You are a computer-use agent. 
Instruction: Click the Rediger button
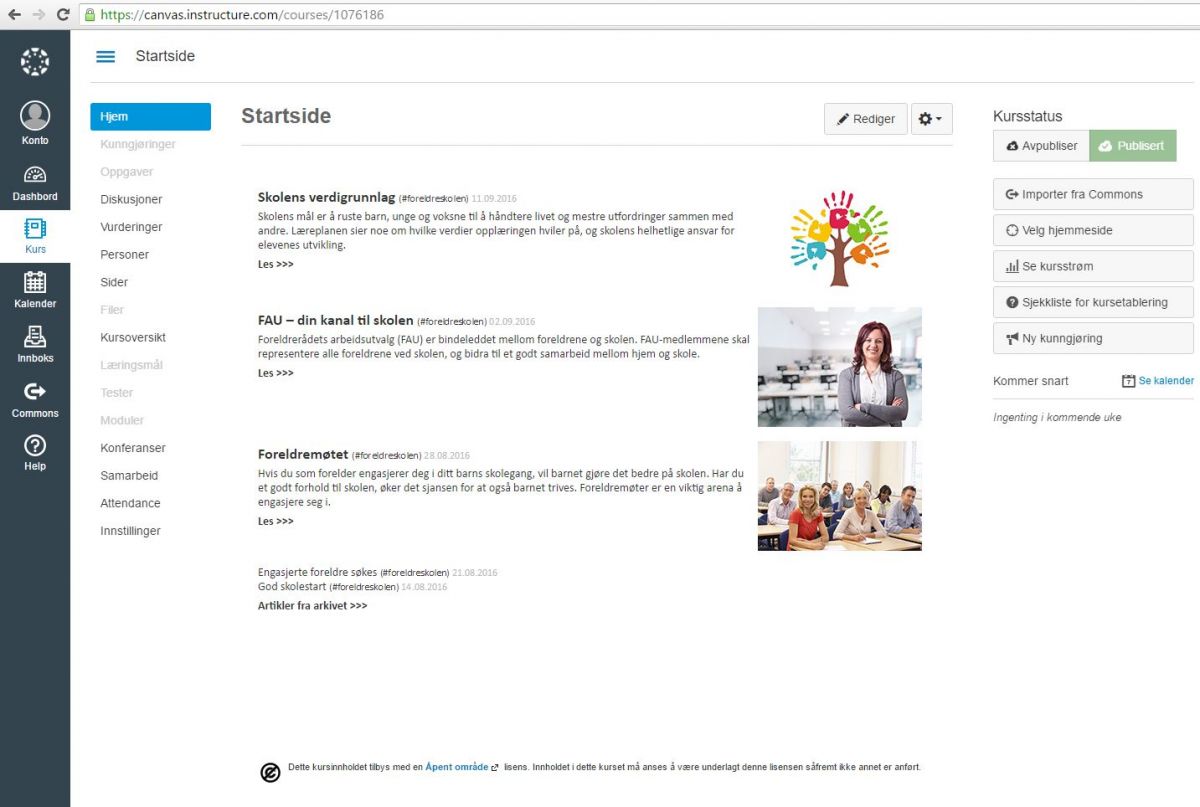coord(866,119)
